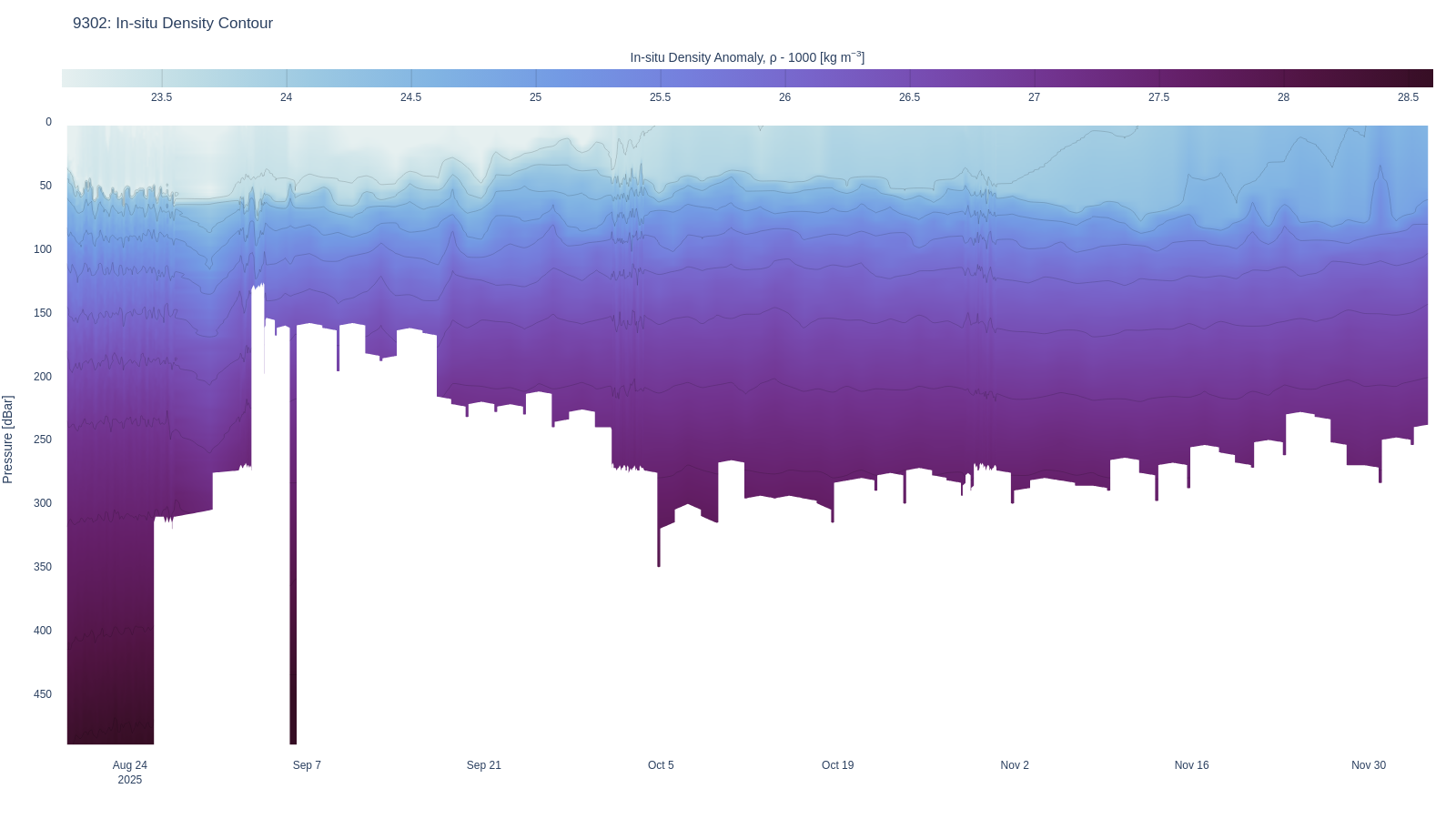Screen dimensions: 1456x819
Task: Click the lightest end of the colorbar
Action: [x=69, y=78]
